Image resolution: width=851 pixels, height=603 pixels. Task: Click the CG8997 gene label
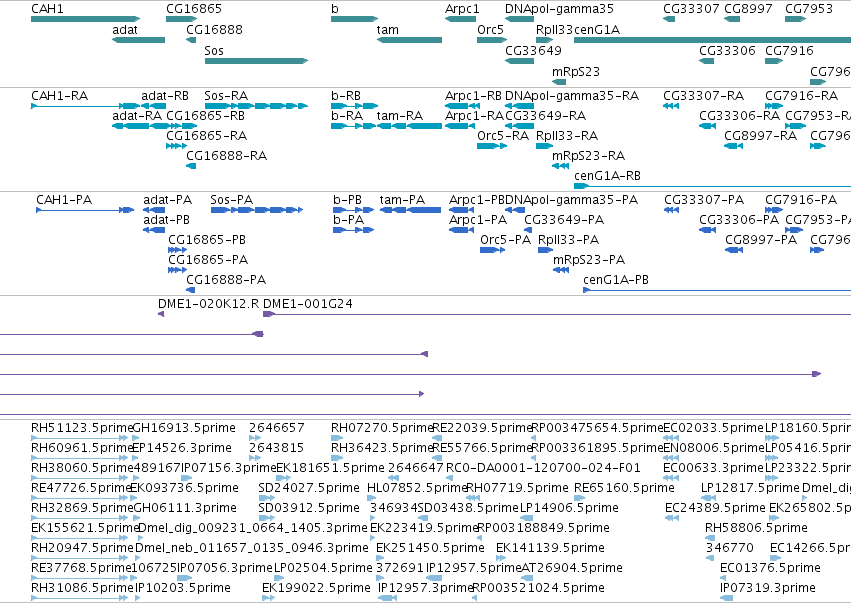748,9
